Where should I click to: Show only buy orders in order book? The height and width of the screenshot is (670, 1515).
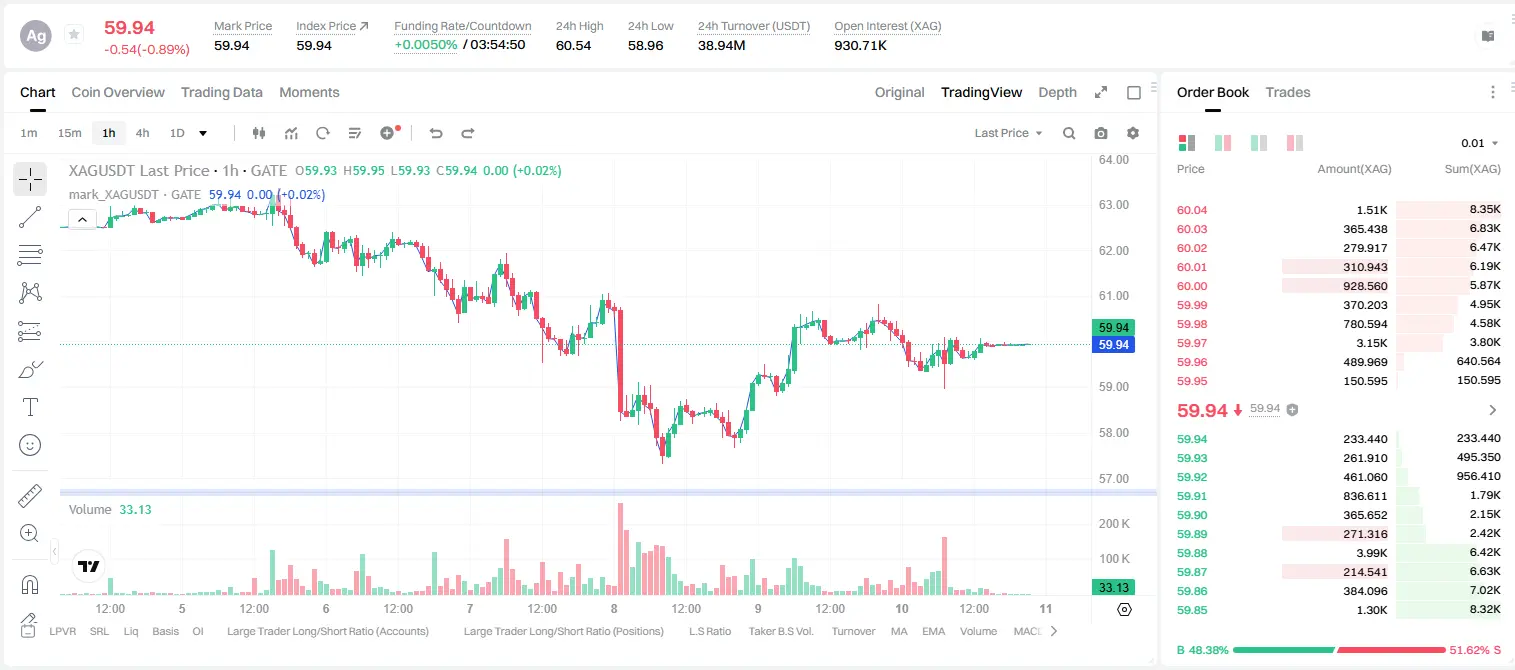(x=1258, y=143)
